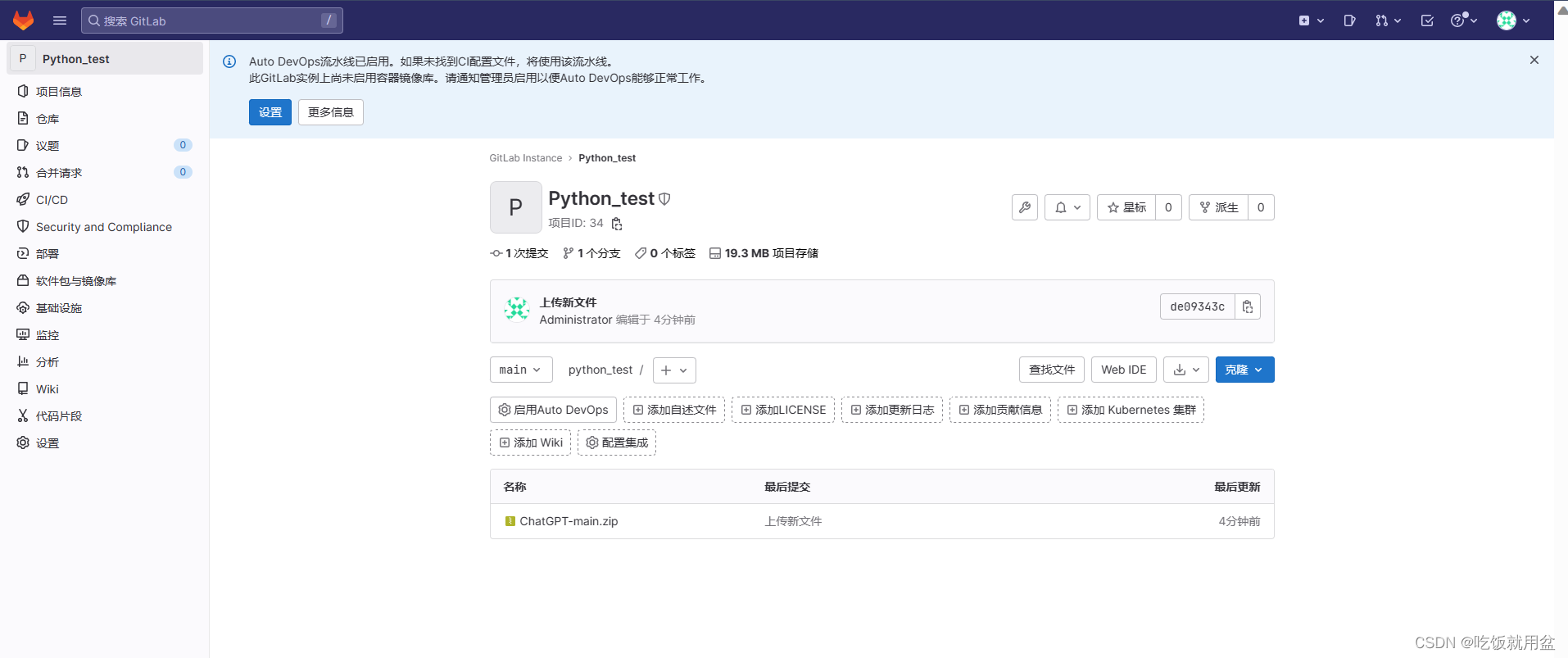Open the 1 个分支 branches link

591,253
